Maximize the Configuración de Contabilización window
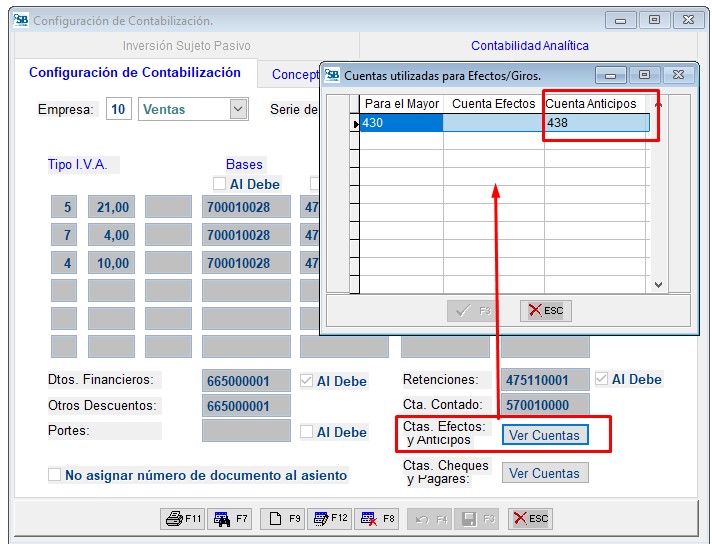 pos(654,20)
